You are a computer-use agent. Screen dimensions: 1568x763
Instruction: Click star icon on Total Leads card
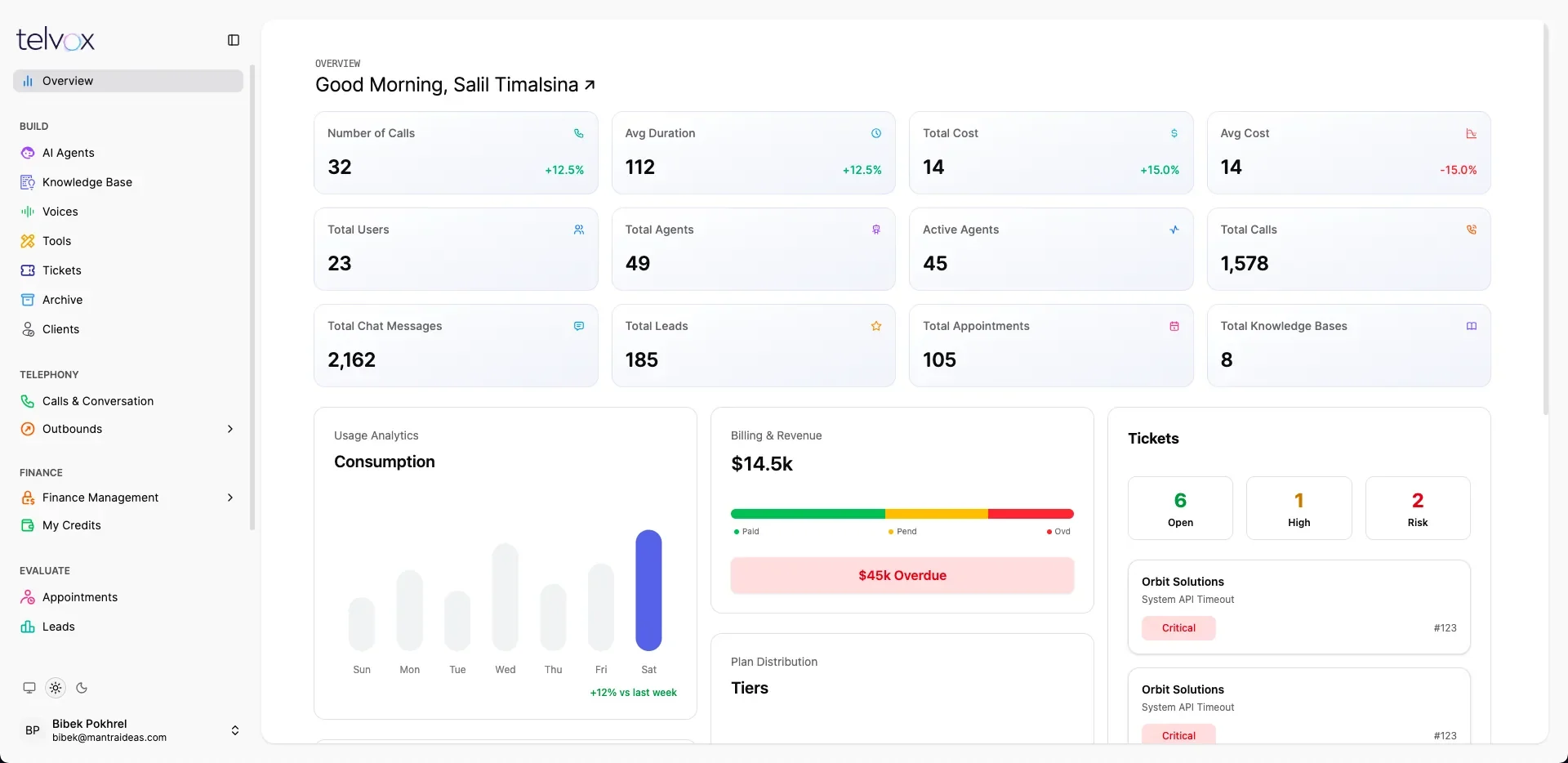876,326
